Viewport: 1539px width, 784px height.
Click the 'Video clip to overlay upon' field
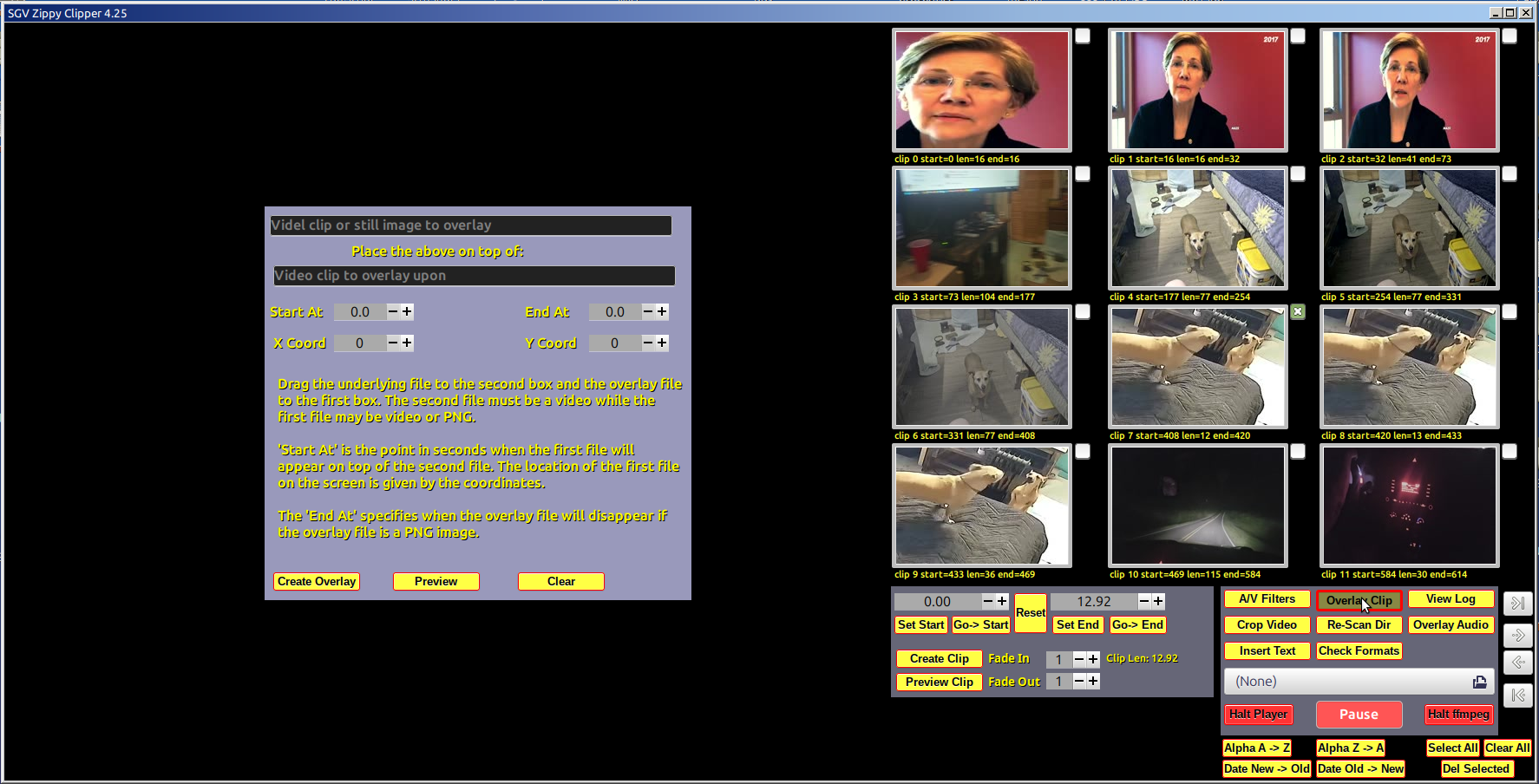click(474, 276)
